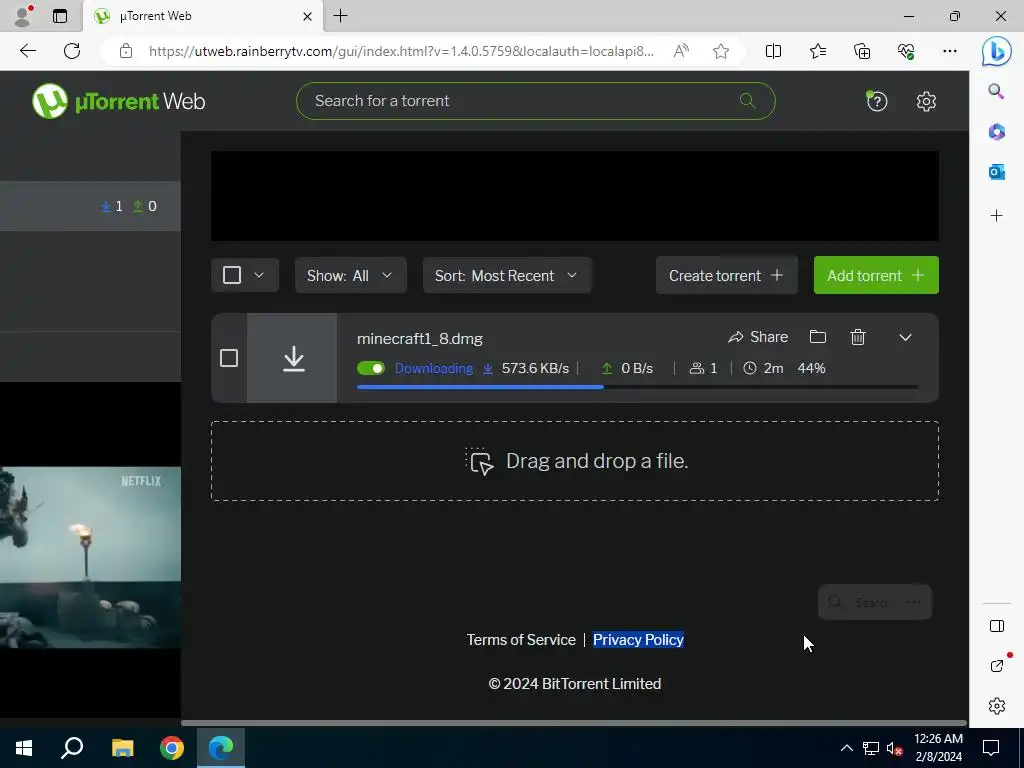Click the green Add torrent button

click(x=876, y=275)
